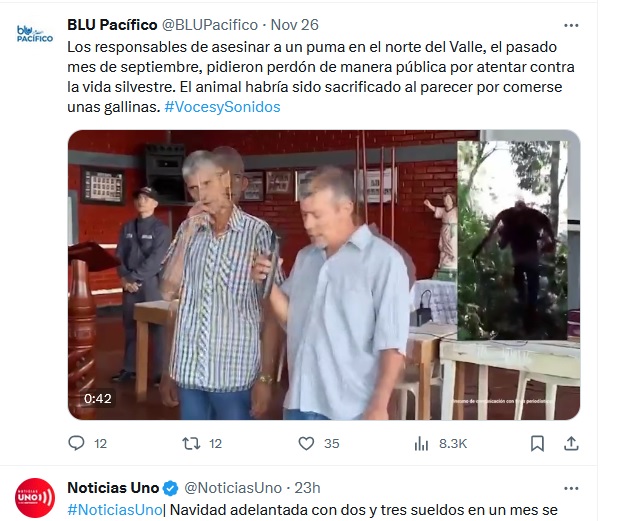Bookmark the BLU Pacífico tweet
620x521 pixels.
tap(537, 443)
